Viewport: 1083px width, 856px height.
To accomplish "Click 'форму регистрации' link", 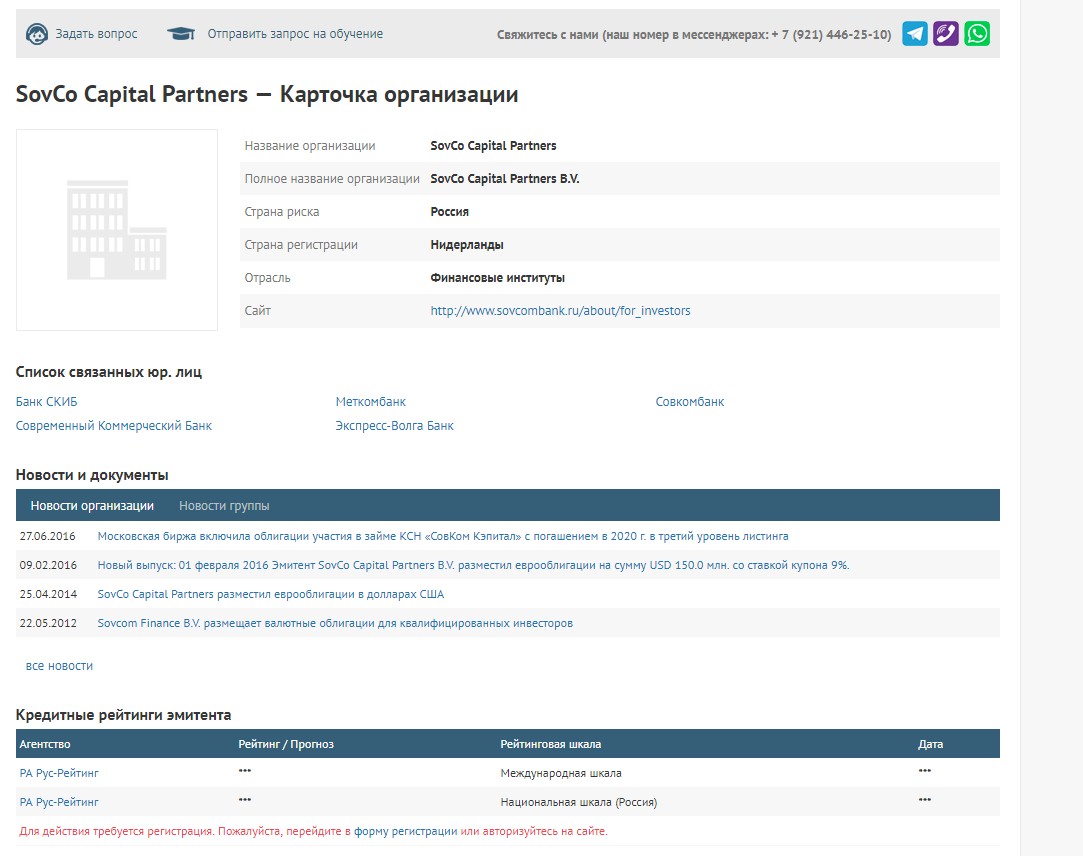I will 405,831.
